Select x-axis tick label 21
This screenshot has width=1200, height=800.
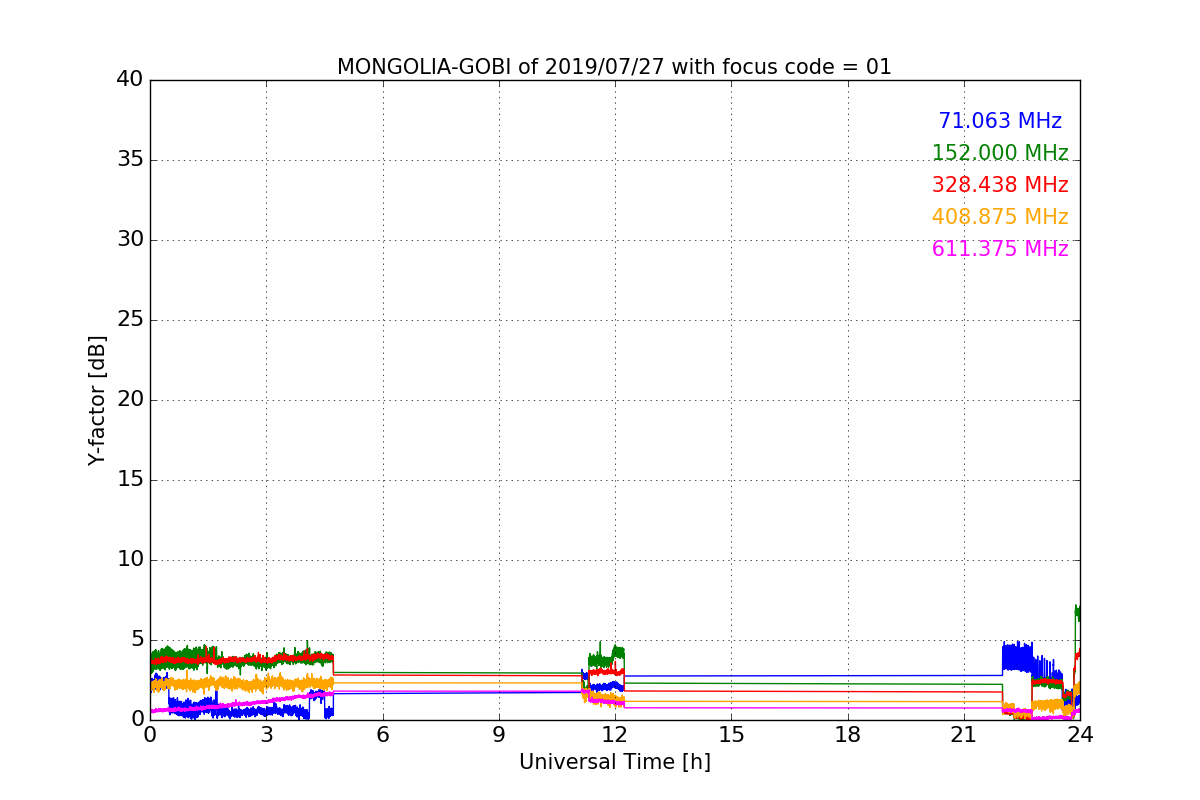[x=964, y=735]
